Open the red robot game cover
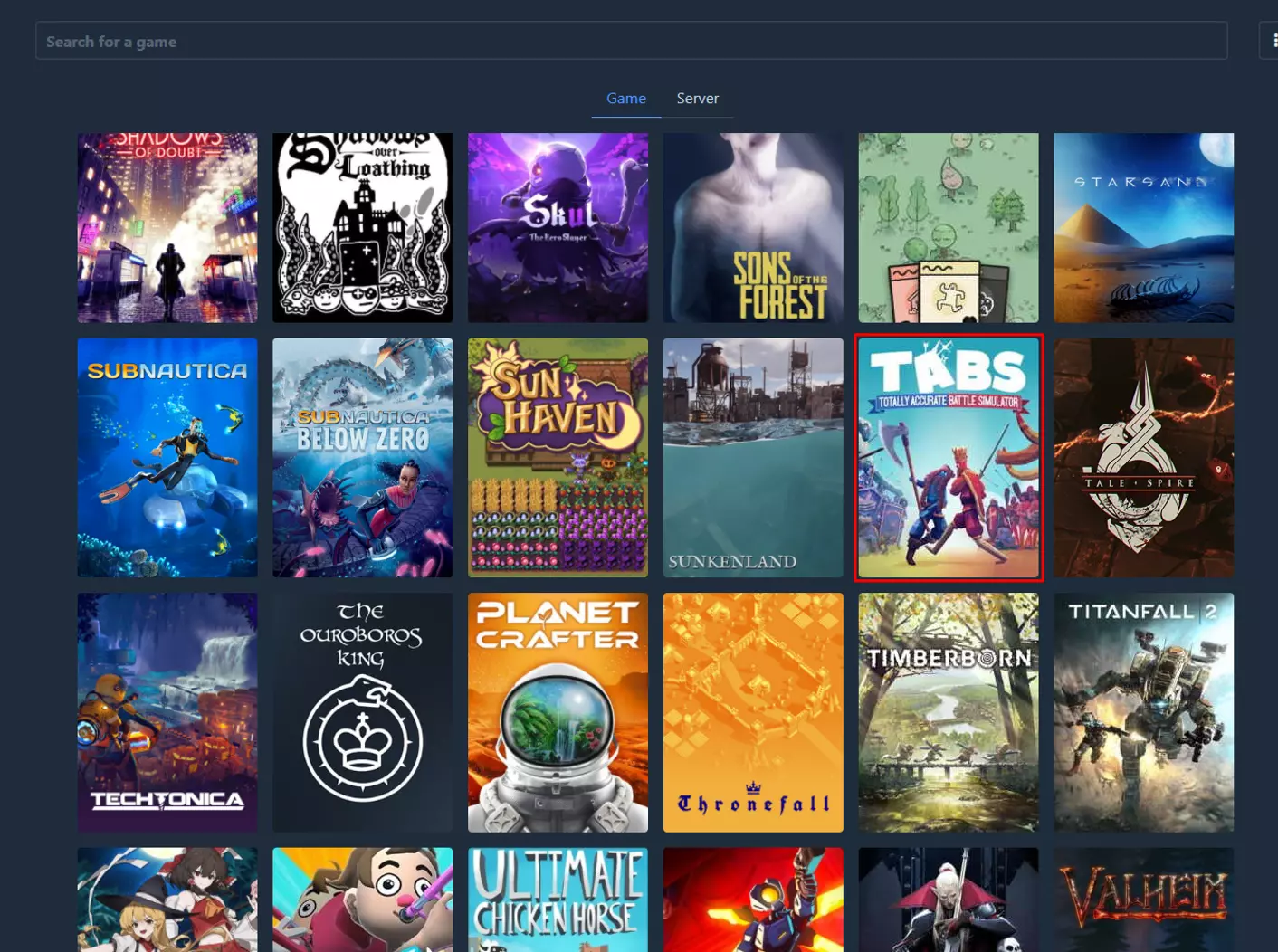This screenshot has height=952, width=1278. tap(753, 900)
